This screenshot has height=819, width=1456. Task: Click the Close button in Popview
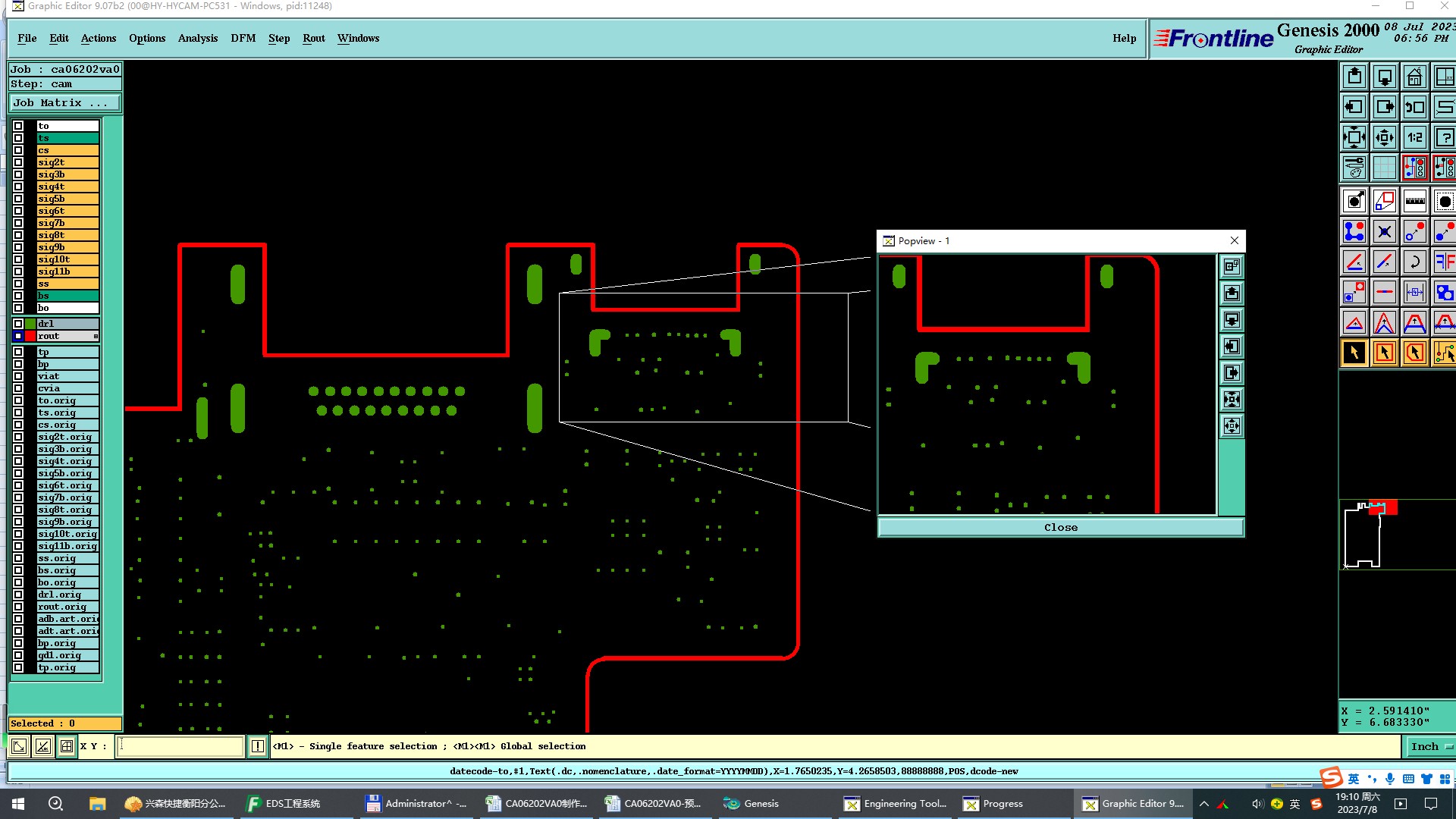point(1060,527)
